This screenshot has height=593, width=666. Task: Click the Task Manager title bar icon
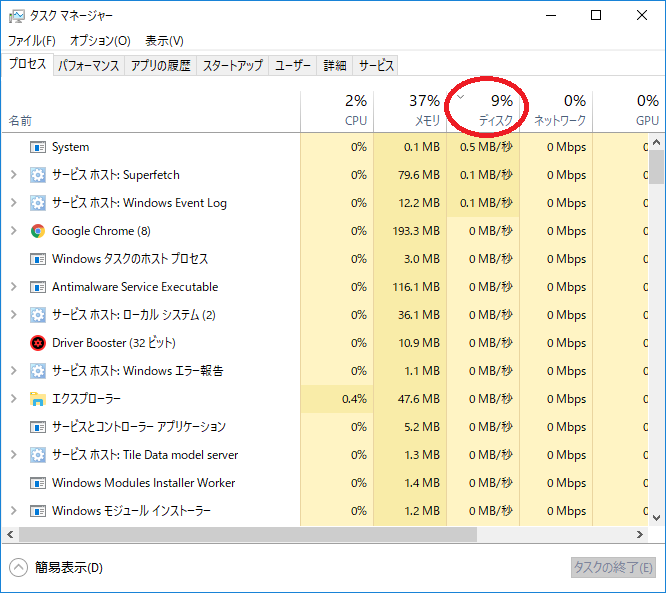[x=17, y=16]
